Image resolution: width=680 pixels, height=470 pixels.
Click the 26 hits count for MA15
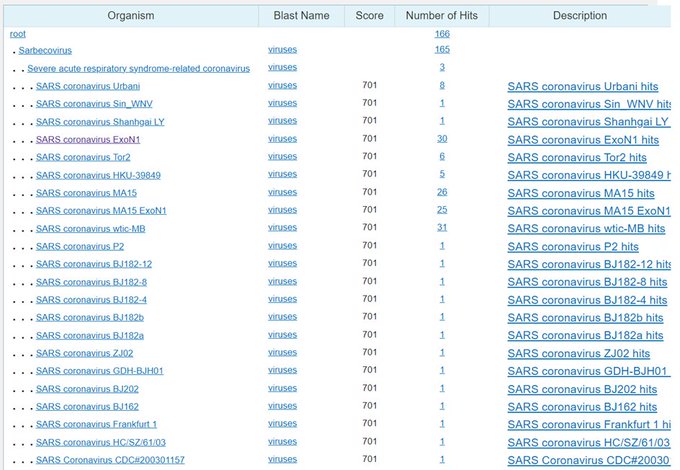[442, 193]
